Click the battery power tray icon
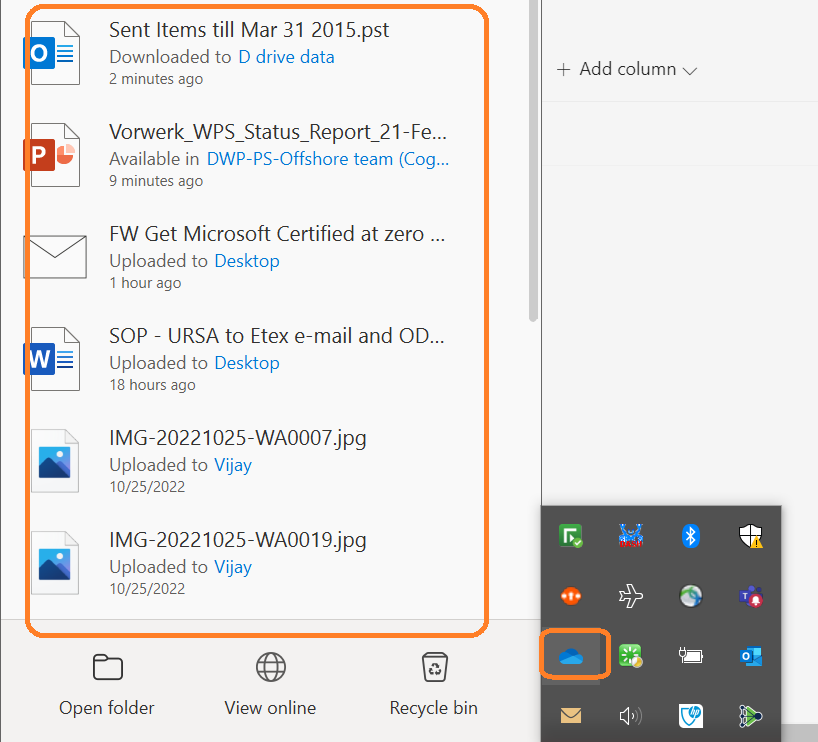Image resolution: width=818 pixels, height=742 pixels. pyautogui.click(x=689, y=656)
